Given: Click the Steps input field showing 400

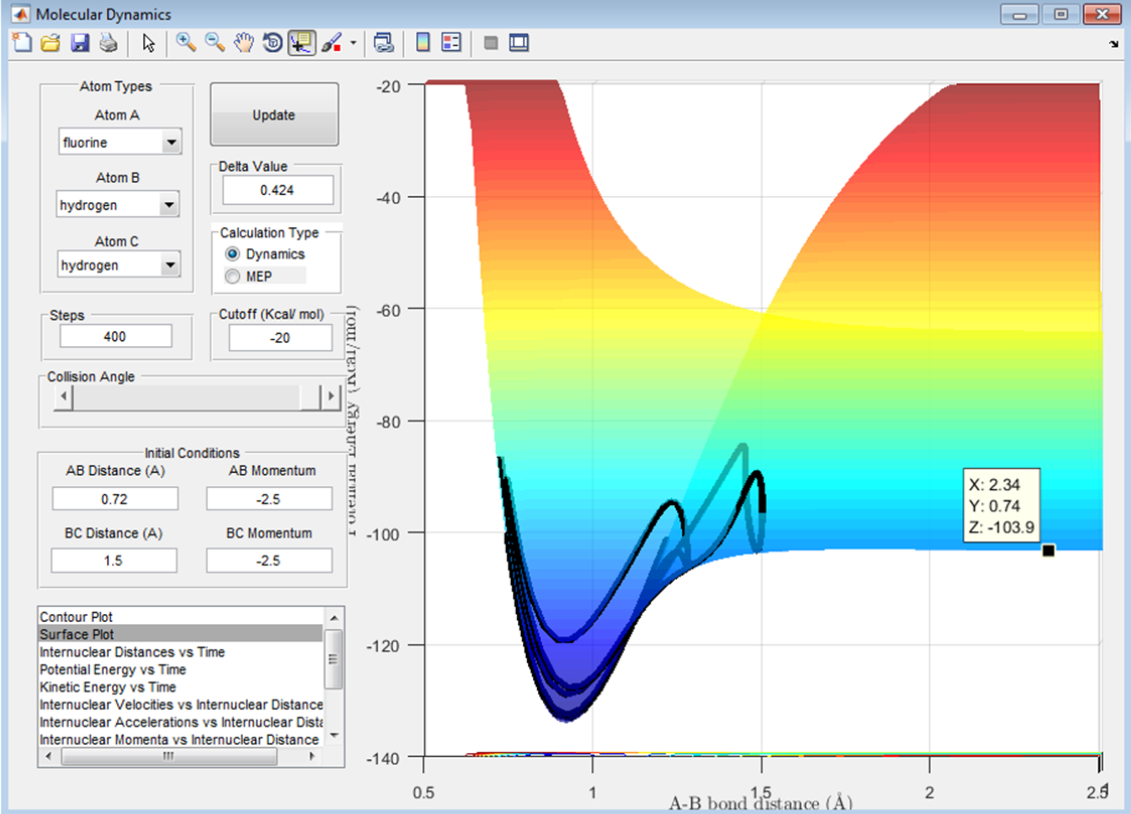Looking at the screenshot, I should tap(115, 337).
